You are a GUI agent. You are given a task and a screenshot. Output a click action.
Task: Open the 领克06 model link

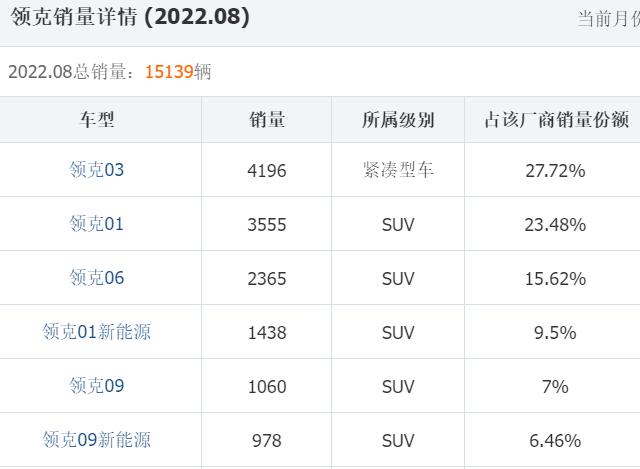click(x=96, y=278)
